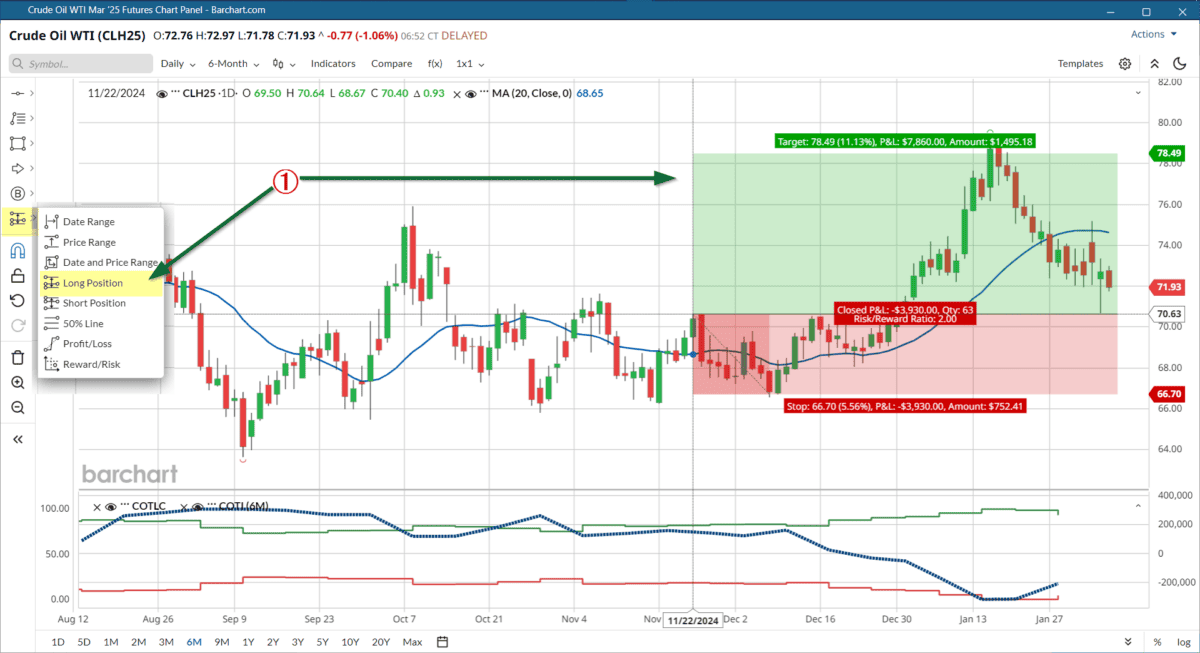Type in the Symbol search field
The width and height of the screenshot is (1200, 653).
(x=80, y=63)
